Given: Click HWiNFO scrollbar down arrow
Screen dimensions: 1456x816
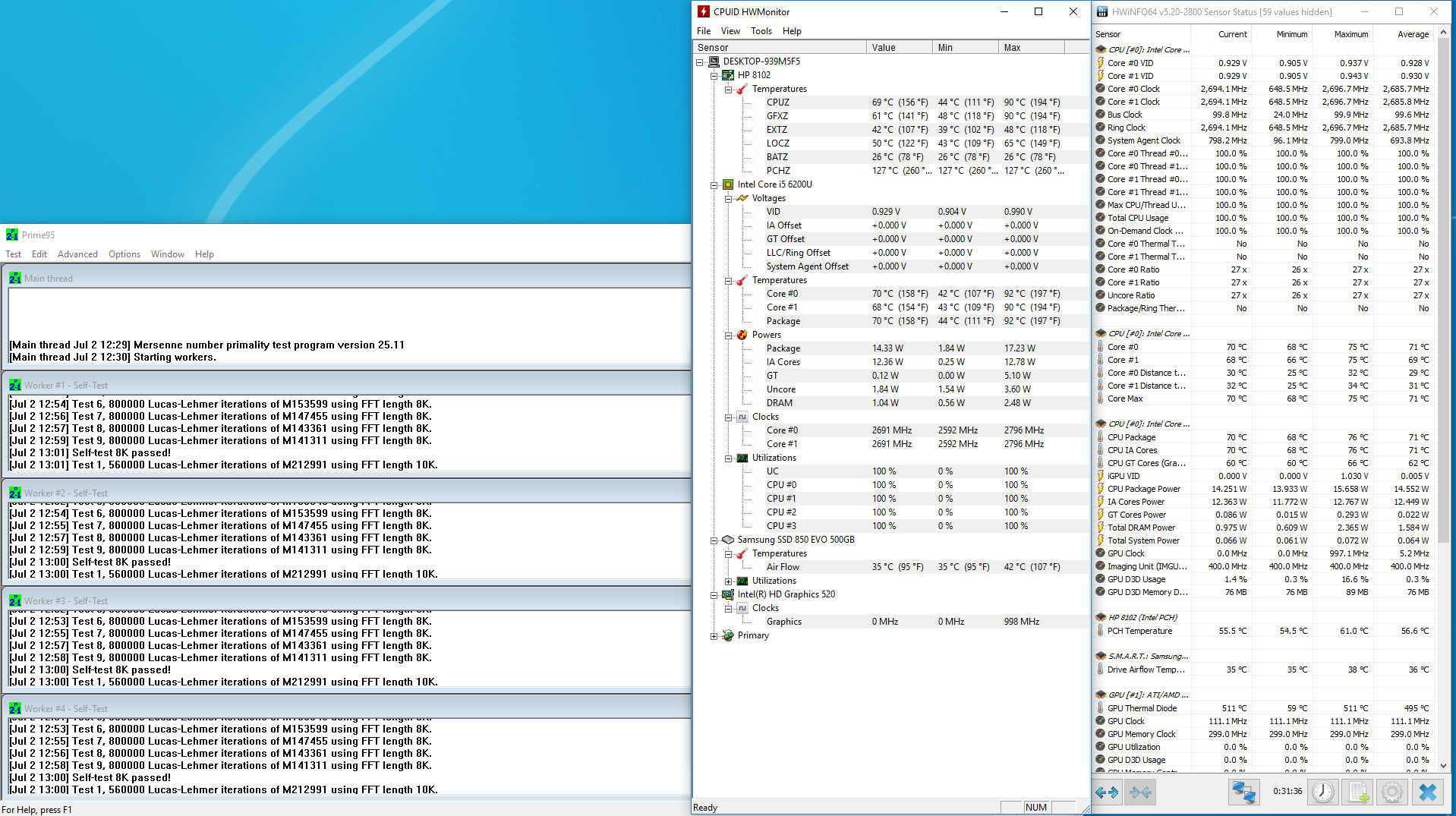Looking at the screenshot, I should click(x=1444, y=766).
